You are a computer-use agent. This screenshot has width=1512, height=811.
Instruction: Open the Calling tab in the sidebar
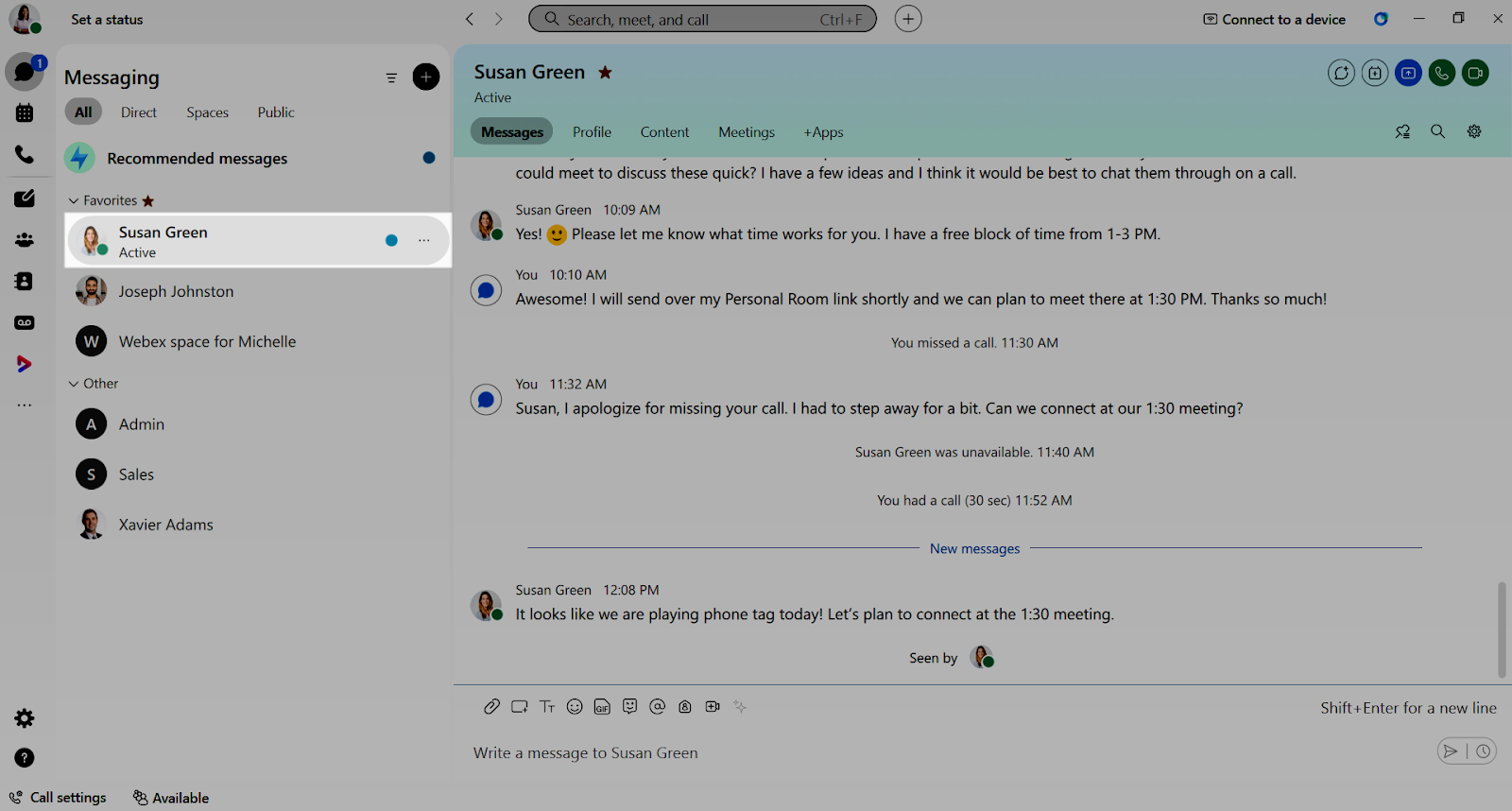[x=25, y=154]
